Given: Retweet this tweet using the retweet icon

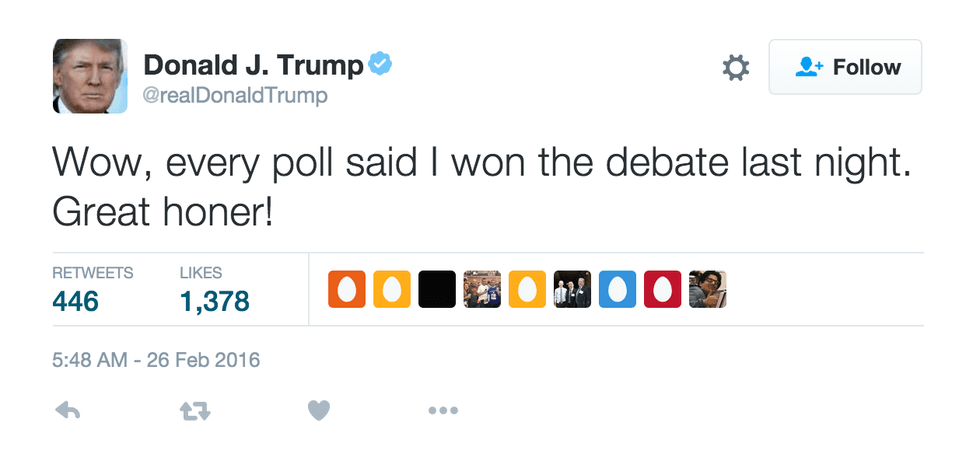Looking at the screenshot, I should point(193,410).
